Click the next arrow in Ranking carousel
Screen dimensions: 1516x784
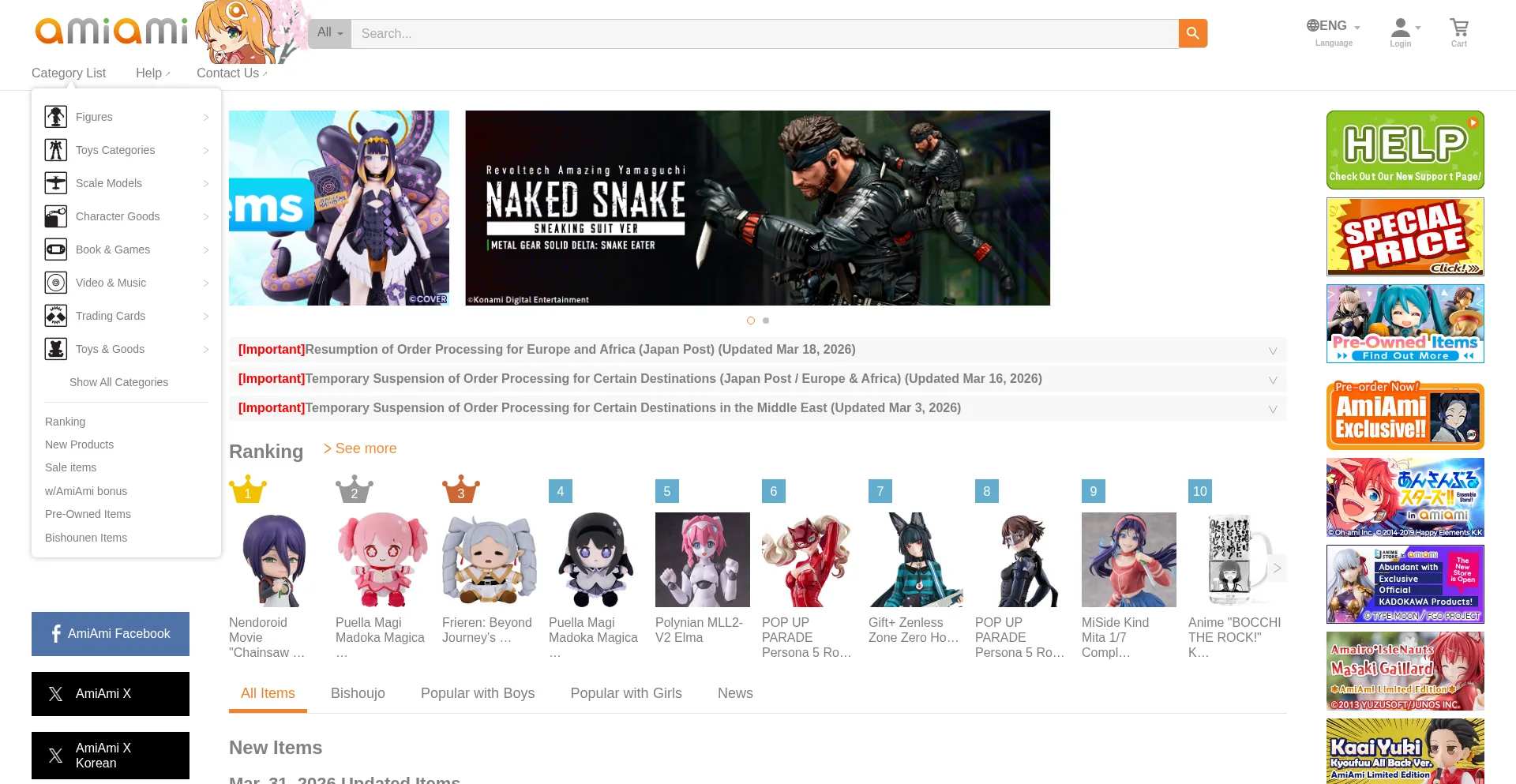pyautogui.click(x=1277, y=568)
